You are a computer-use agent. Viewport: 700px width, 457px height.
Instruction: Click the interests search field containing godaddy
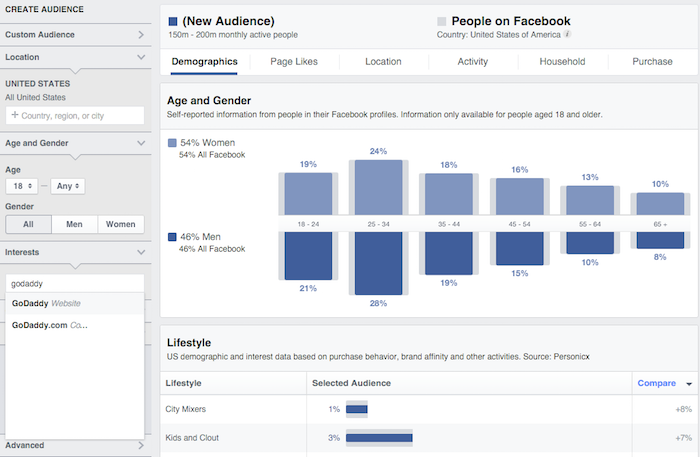pos(75,284)
